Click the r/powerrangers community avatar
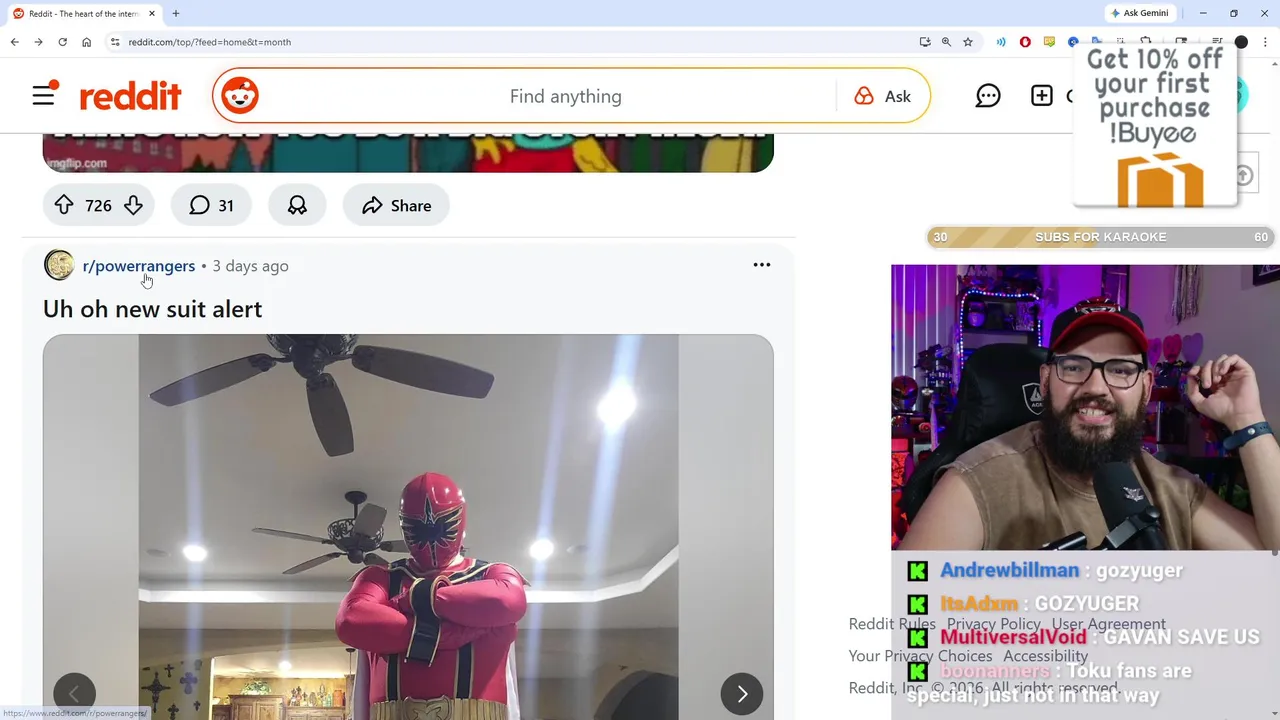 [x=59, y=265]
